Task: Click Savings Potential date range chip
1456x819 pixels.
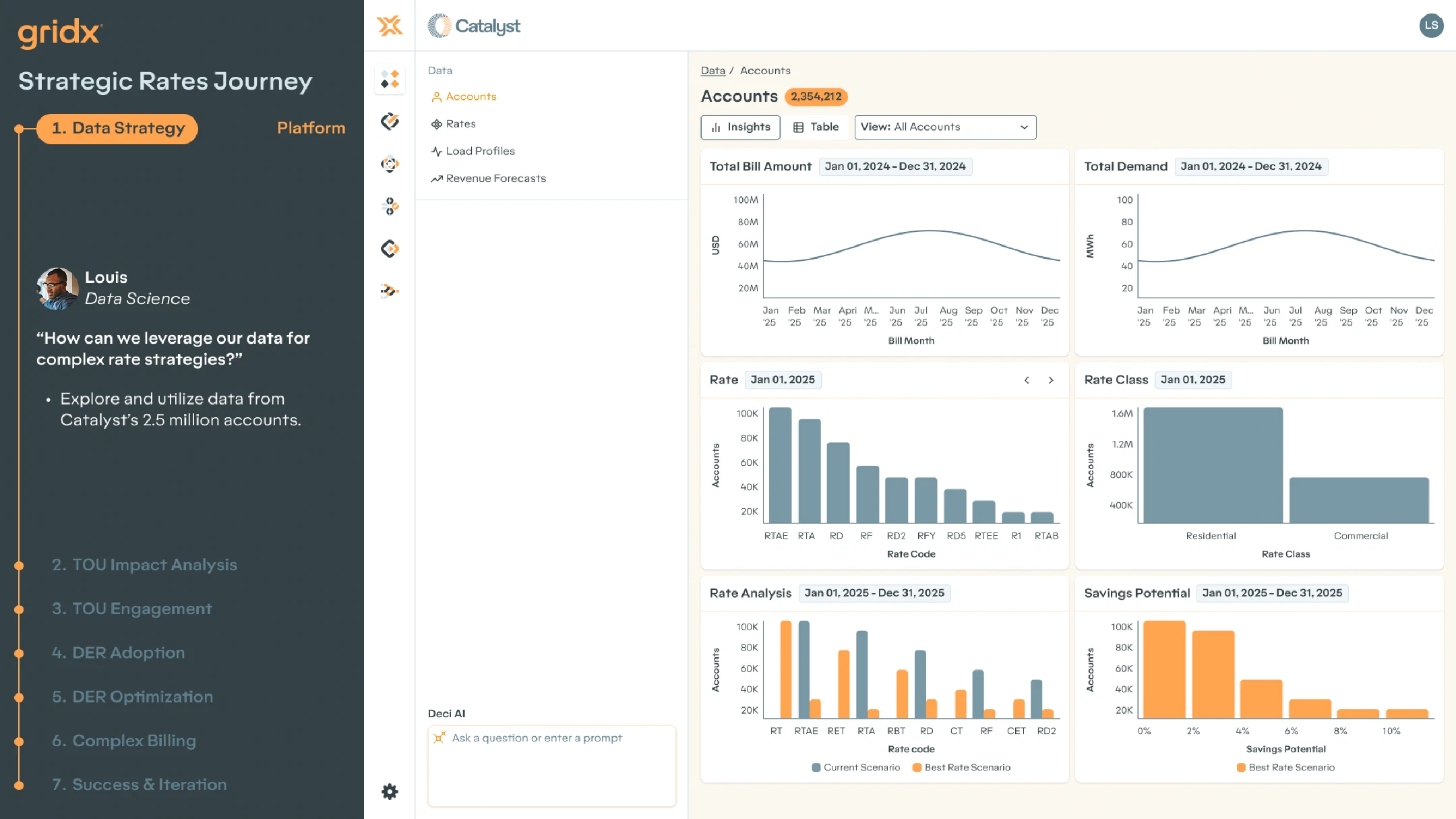Action: pyautogui.click(x=1272, y=593)
